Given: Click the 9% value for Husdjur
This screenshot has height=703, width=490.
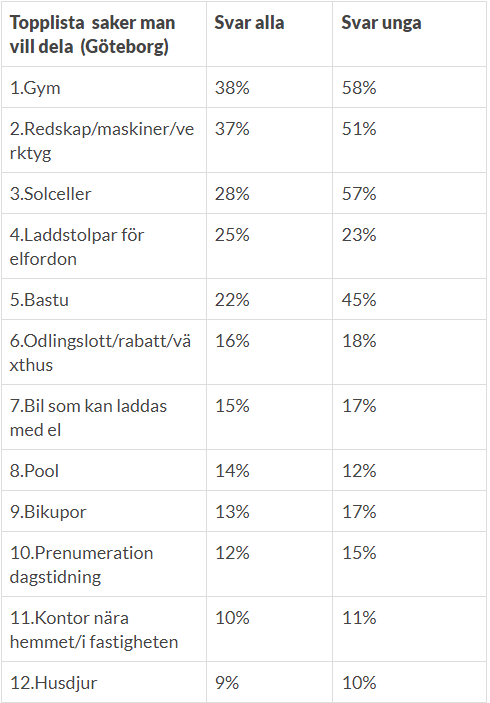Looking at the screenshot, I should pyautogui.click(x=227, y=683).
